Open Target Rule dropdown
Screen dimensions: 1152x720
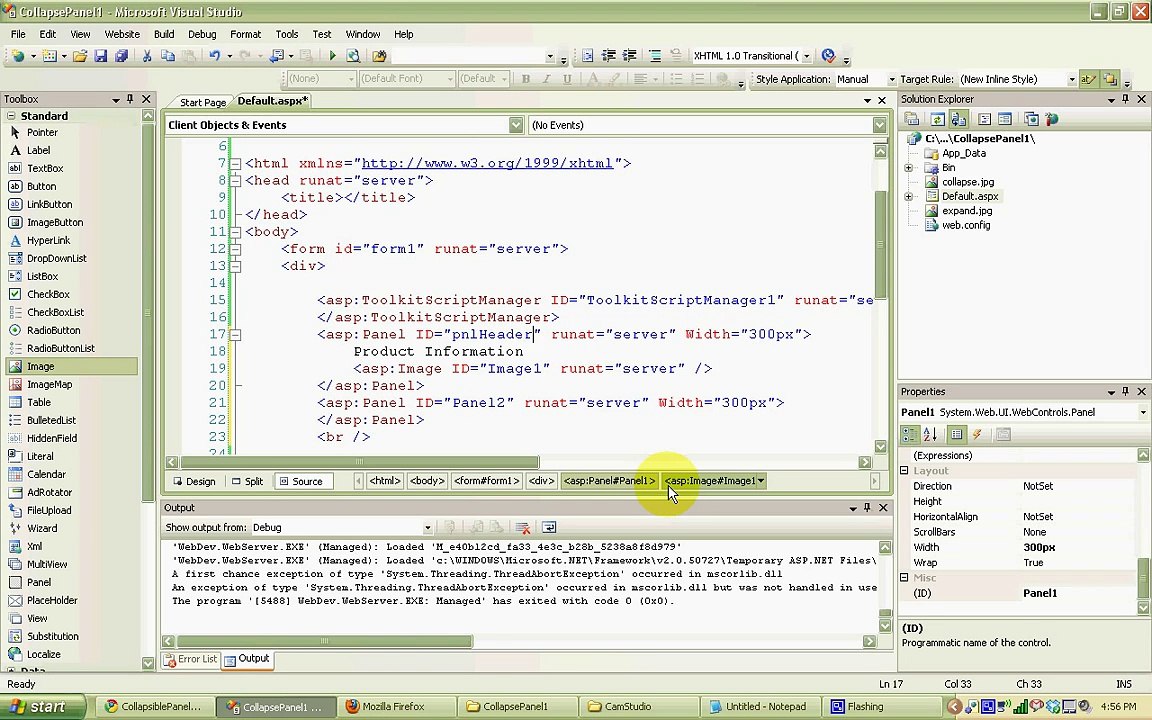pos(1072,79)
